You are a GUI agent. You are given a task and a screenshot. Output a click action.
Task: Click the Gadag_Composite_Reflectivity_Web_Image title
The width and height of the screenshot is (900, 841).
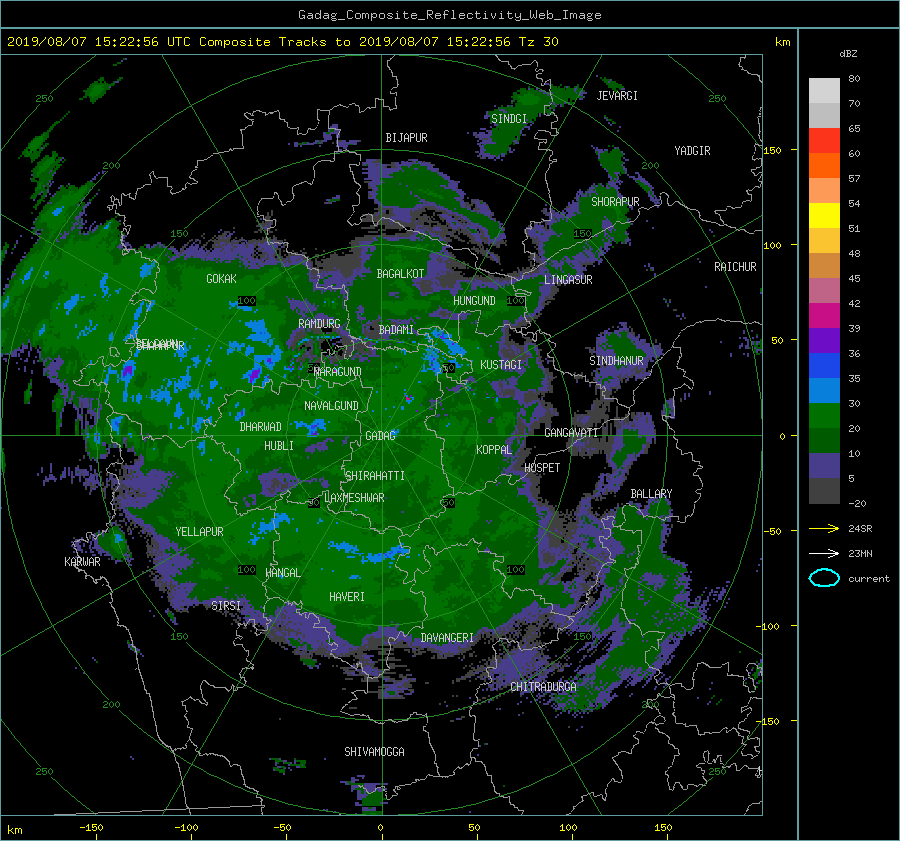(449, 15)
